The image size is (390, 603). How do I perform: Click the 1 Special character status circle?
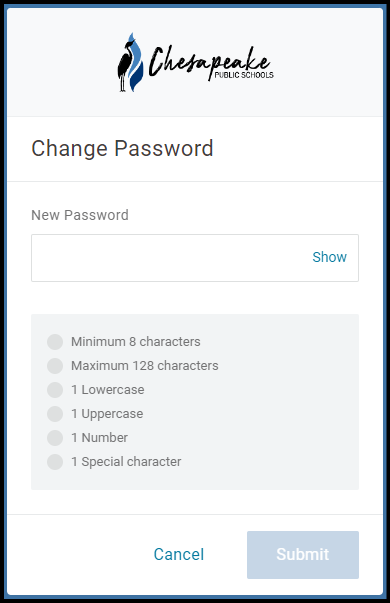[x=55, y=462]
